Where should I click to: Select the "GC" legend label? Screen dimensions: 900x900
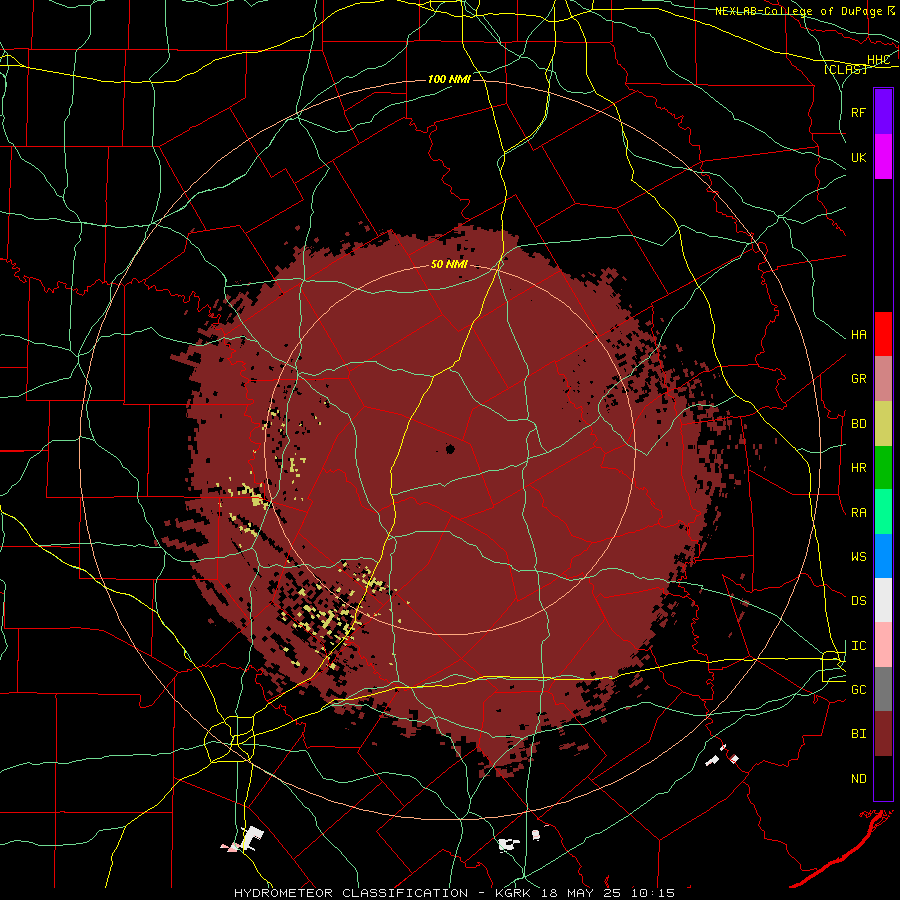(x=858, y=690)
